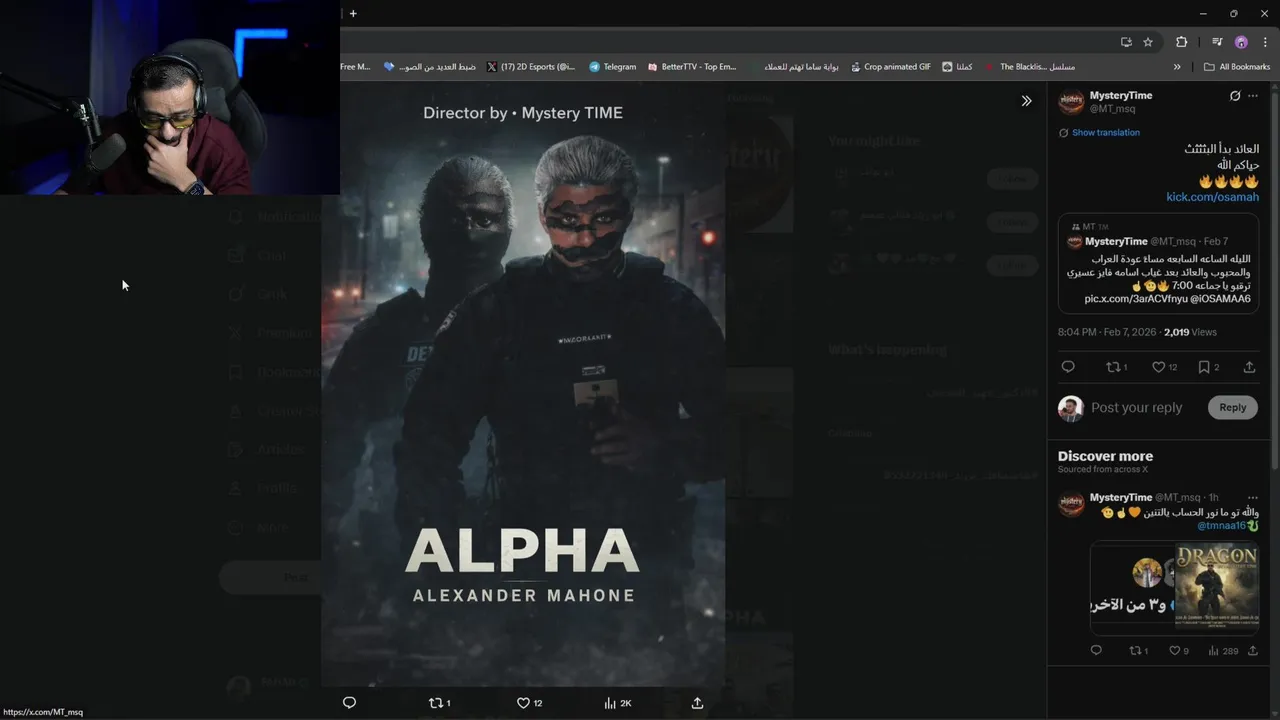Open the pic.x.com/3arACVfnyu link
The width and height of the screenshot is (1280, 720).
tap(1136, 299)
